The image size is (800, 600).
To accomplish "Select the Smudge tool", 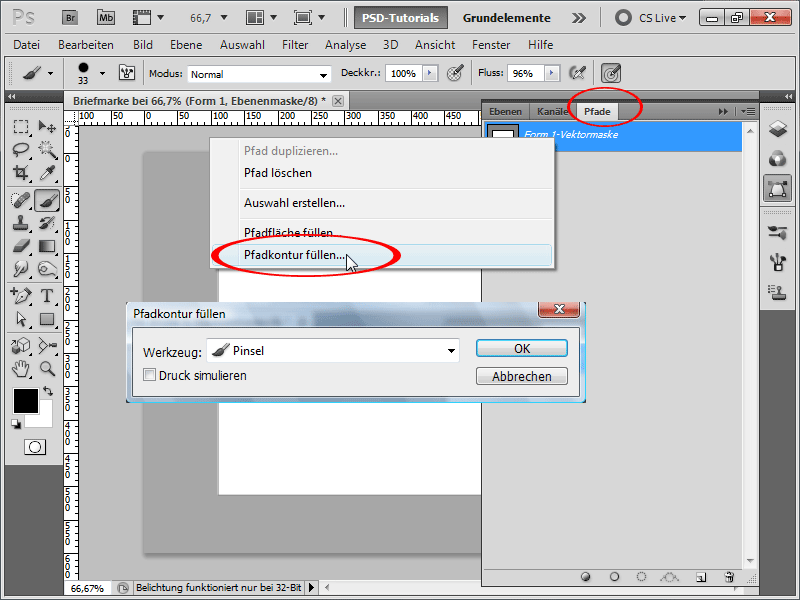I will [21, 269].
